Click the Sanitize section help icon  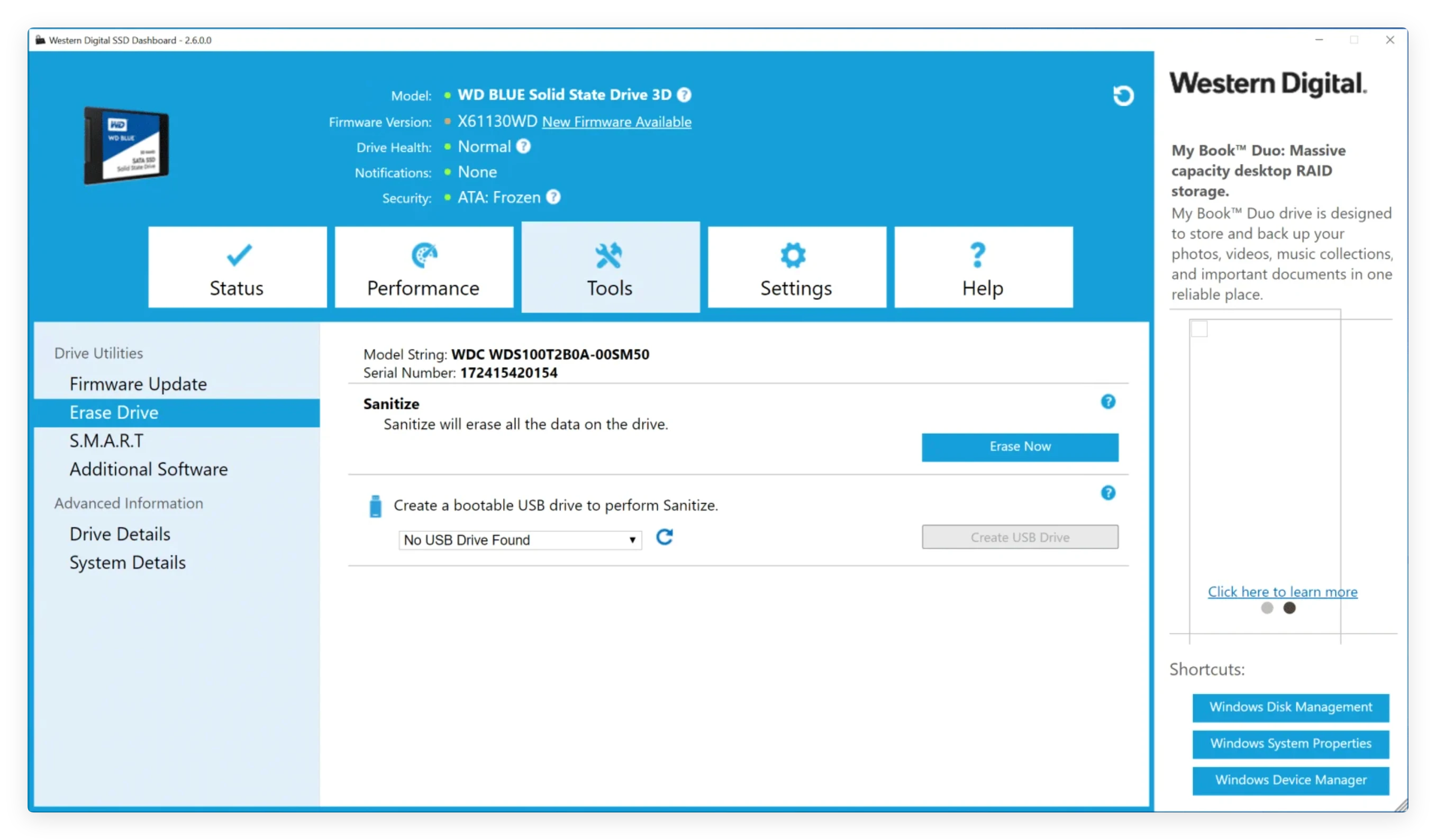(x=1108, y=402)
